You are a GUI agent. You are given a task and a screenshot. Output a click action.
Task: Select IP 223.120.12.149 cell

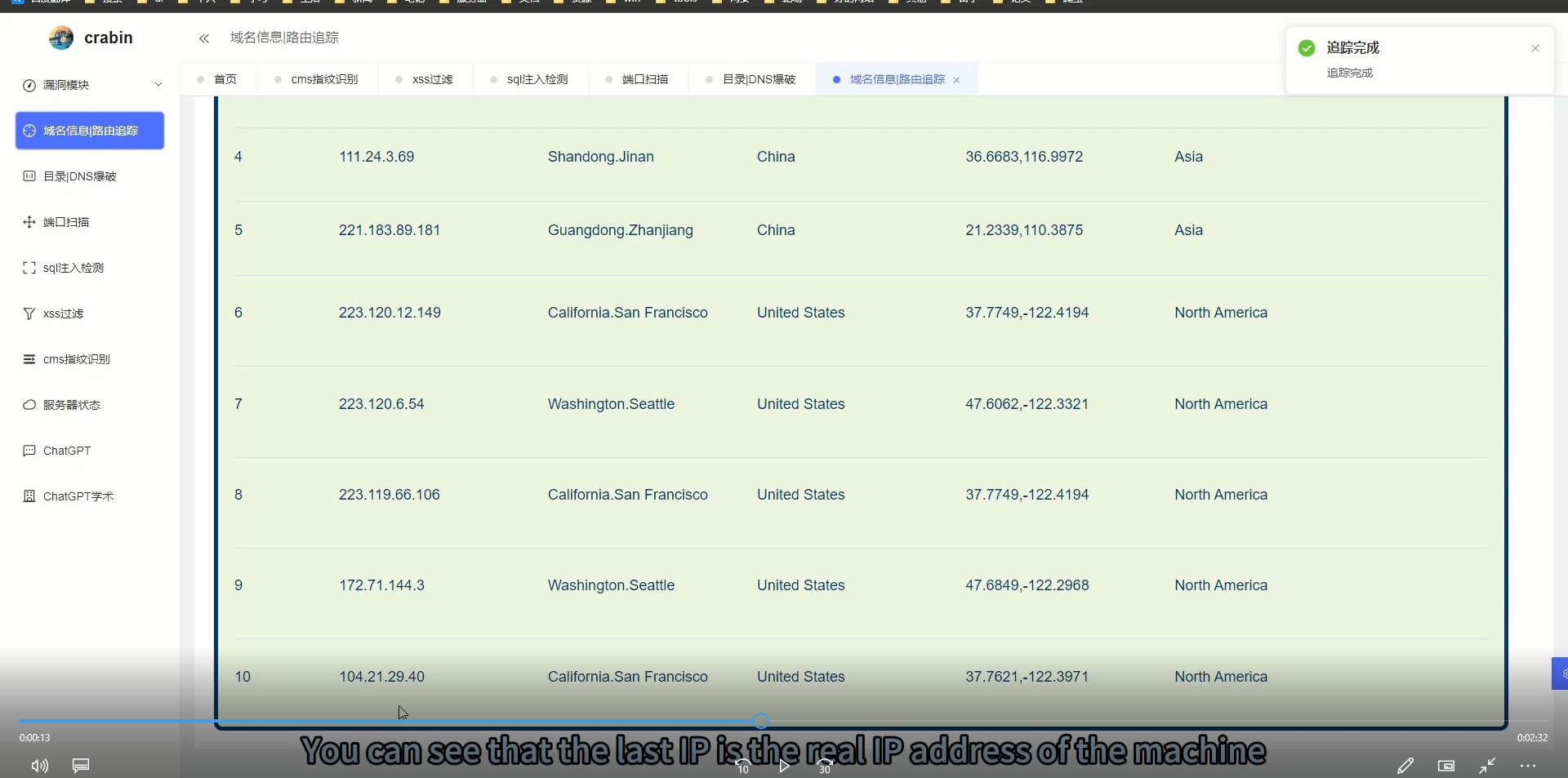click(390, 313)
